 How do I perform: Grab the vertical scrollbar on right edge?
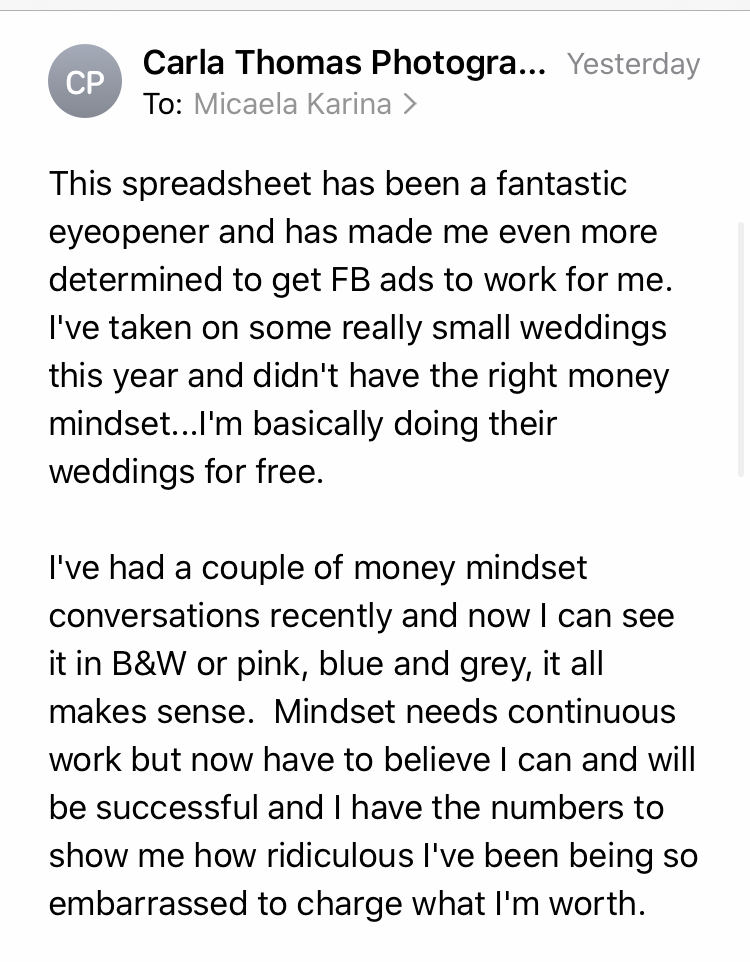click(x=741, y=350)
